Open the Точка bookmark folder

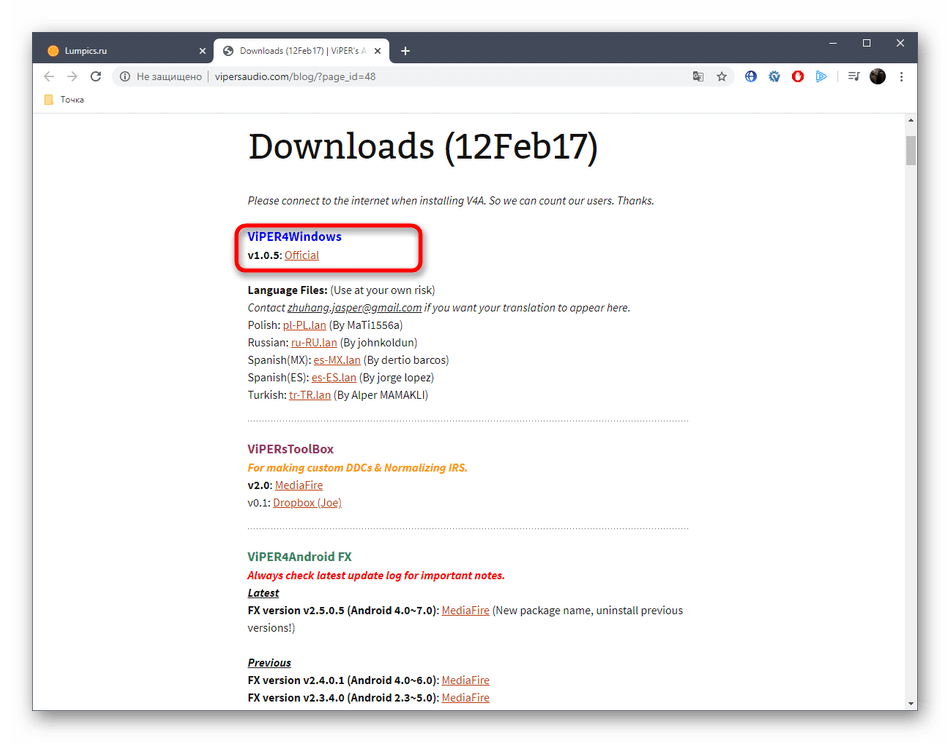point(64,100)
